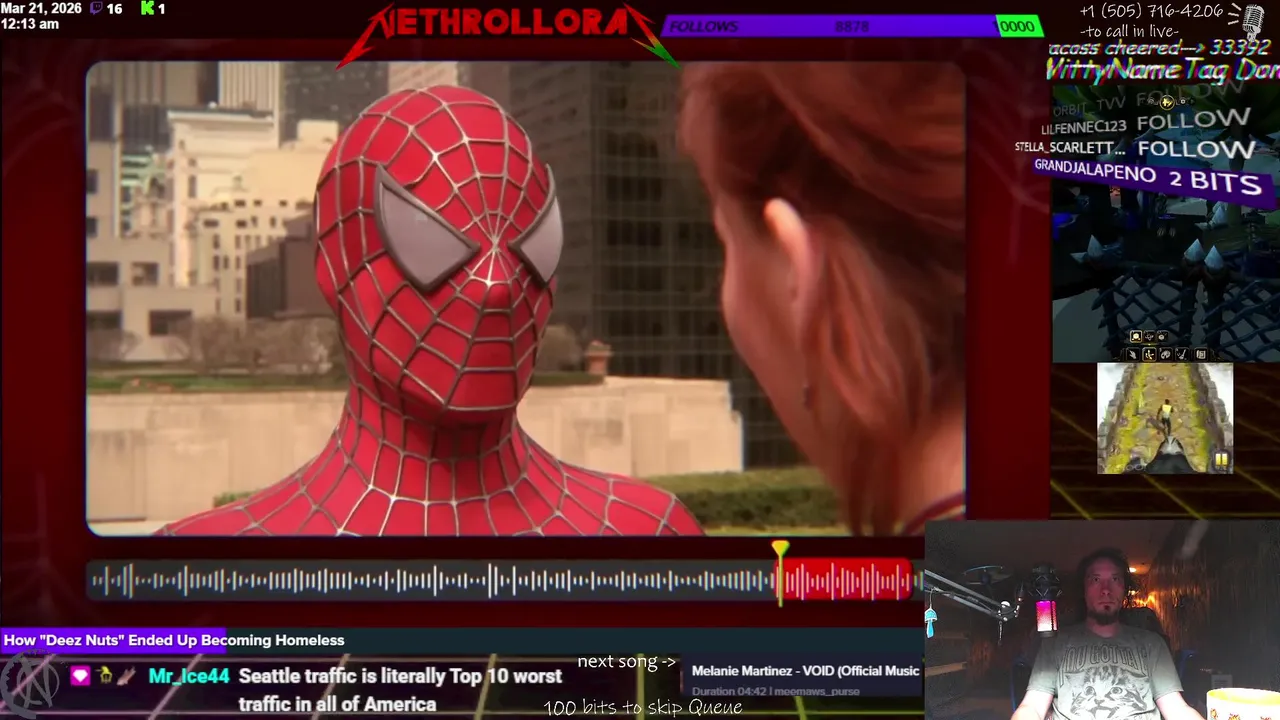
Task: Click the +1 (505) 716-4206 phone number
Action: [1151, 12]
